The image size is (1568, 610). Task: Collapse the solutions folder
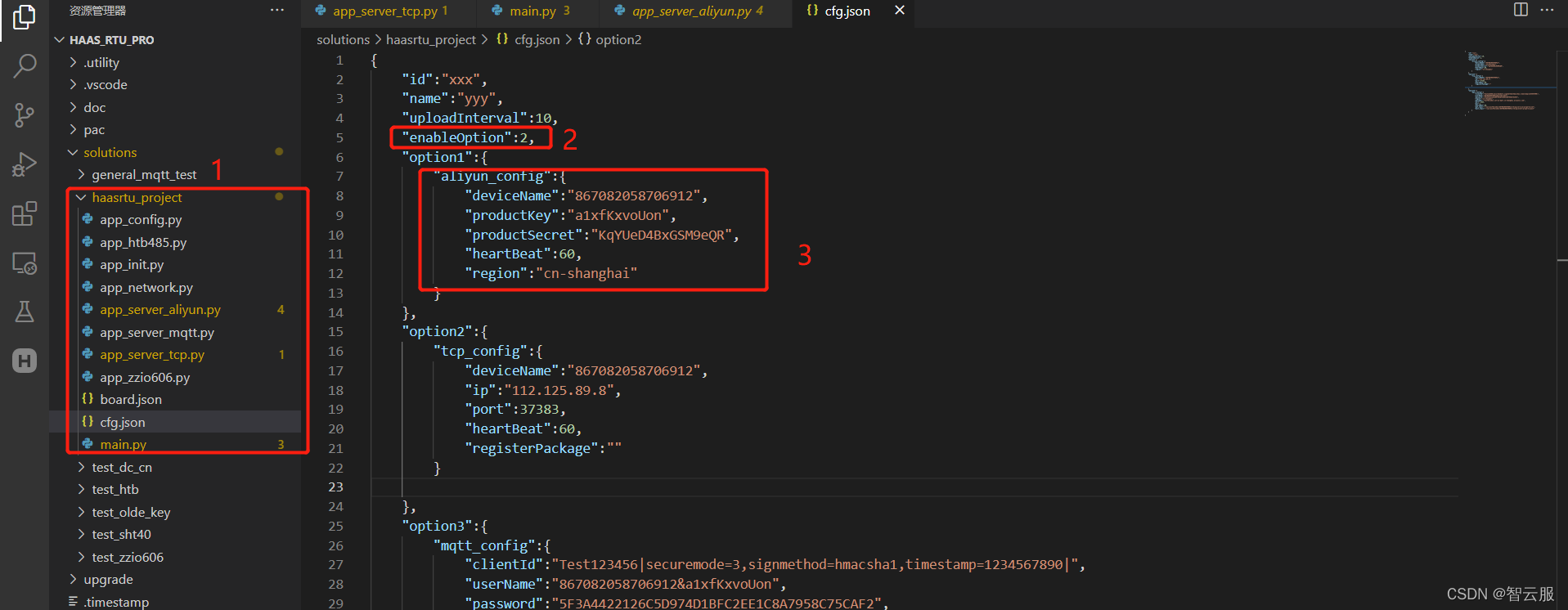click(110, 152)
